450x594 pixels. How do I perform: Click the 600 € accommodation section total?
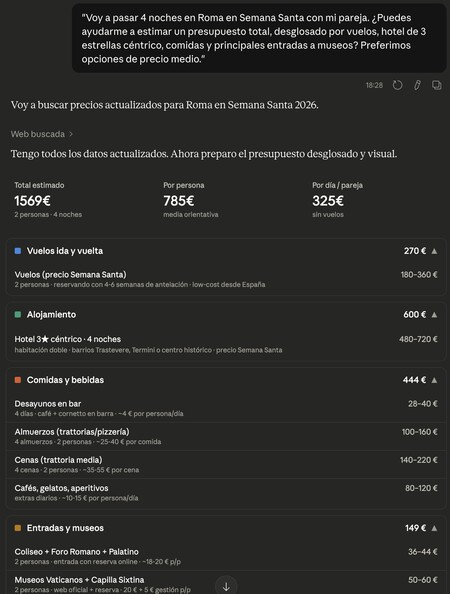[x=414, y=314]
